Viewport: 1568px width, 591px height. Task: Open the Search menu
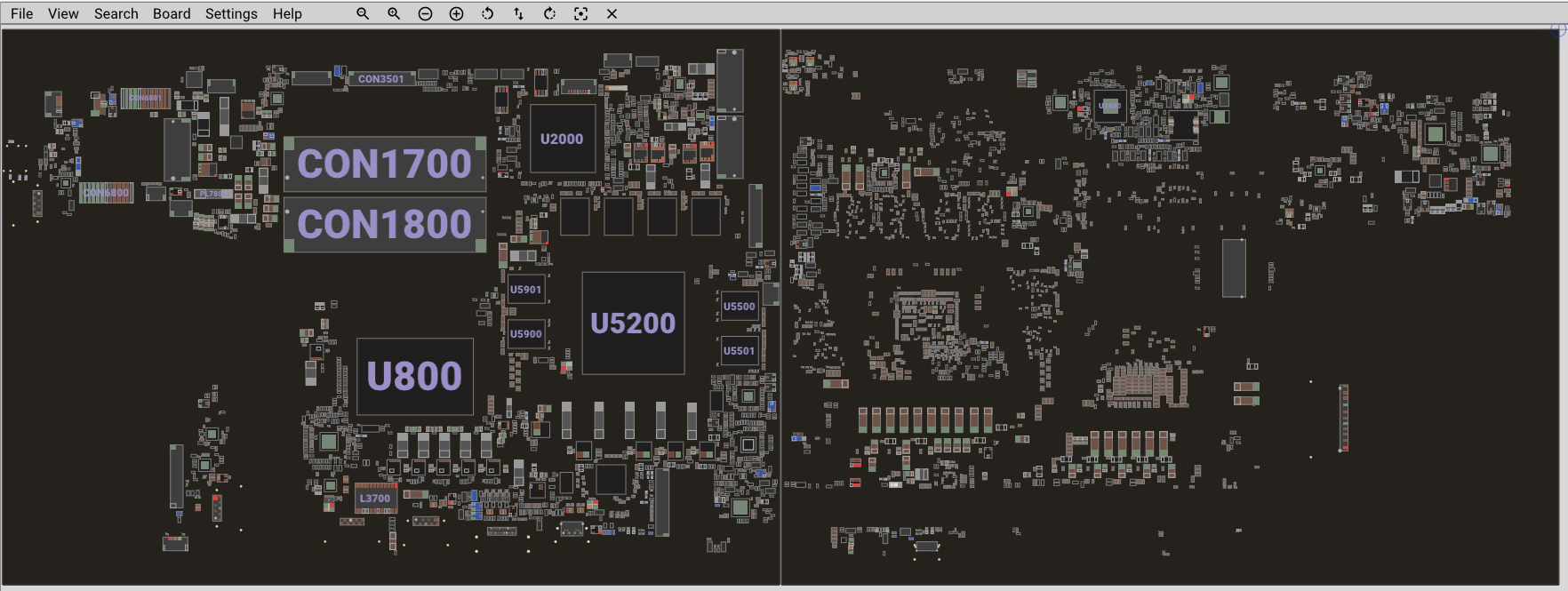point(116,13)
